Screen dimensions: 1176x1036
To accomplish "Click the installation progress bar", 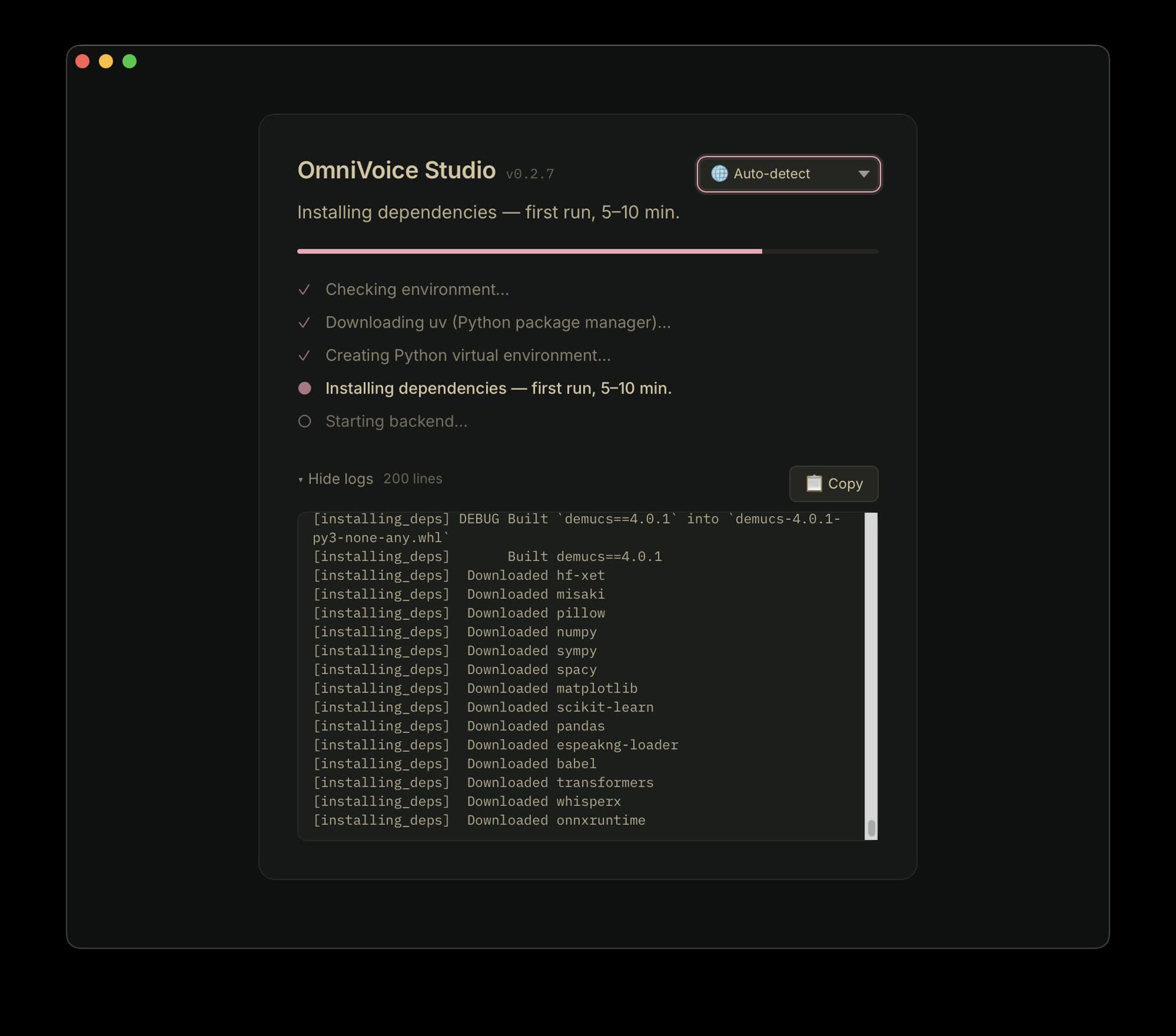I will 588,251.
